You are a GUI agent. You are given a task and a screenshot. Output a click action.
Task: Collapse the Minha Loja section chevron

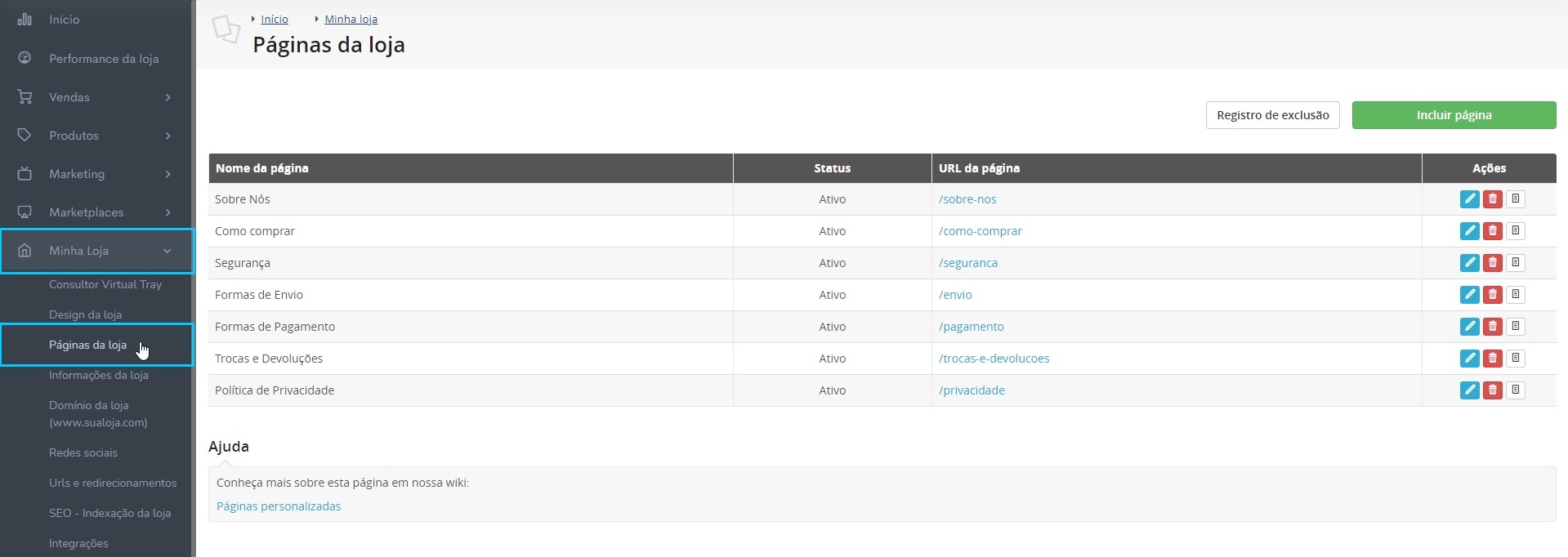tap(168, 251)
